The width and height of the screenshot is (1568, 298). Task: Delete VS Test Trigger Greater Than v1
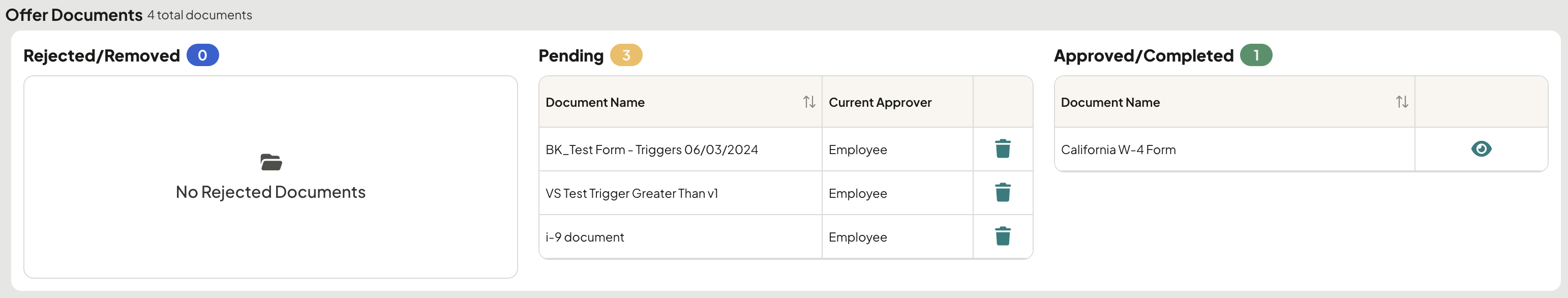click(1003, 193)
